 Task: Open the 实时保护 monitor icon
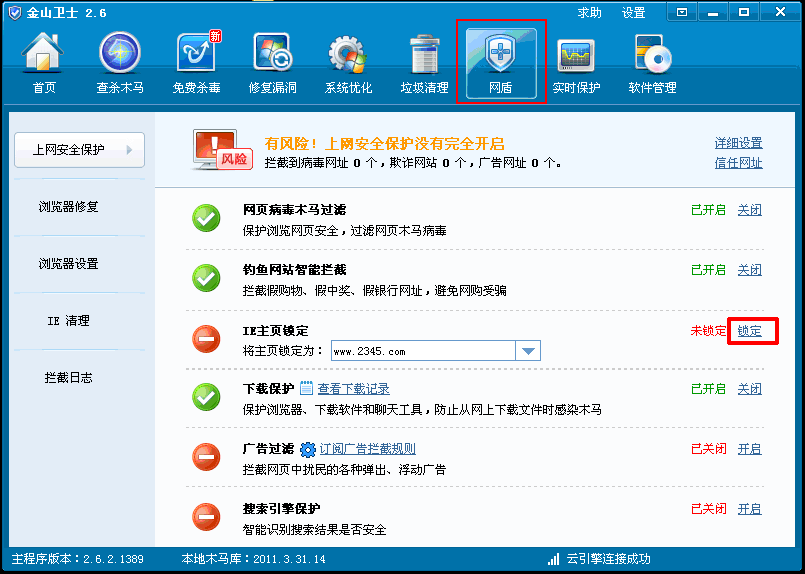(x=576, y=55)
